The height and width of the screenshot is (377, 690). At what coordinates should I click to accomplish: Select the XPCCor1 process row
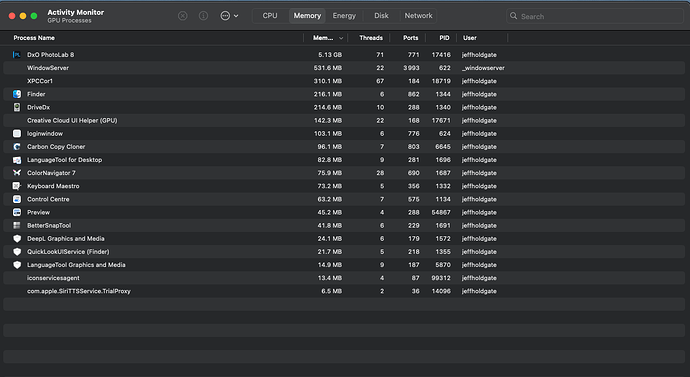pyautogui.click(x=344, y=81)
